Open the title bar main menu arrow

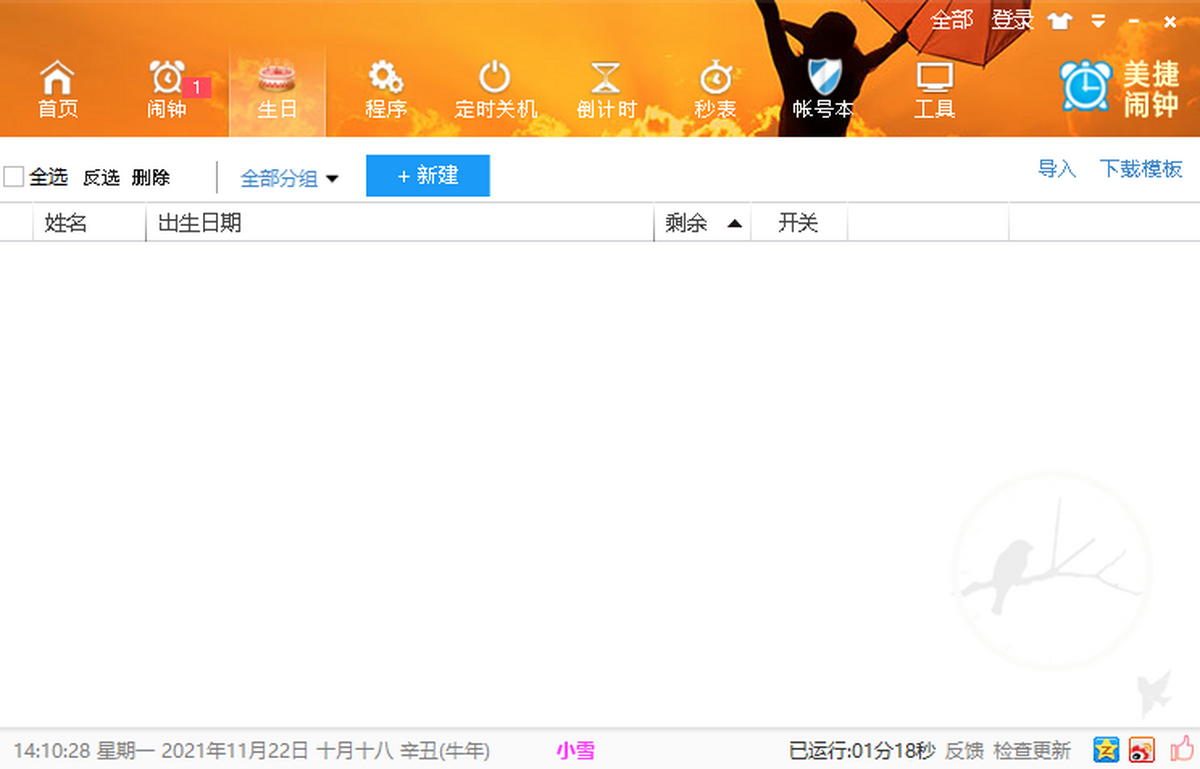pyautogui.click(x=1099, y=21)
